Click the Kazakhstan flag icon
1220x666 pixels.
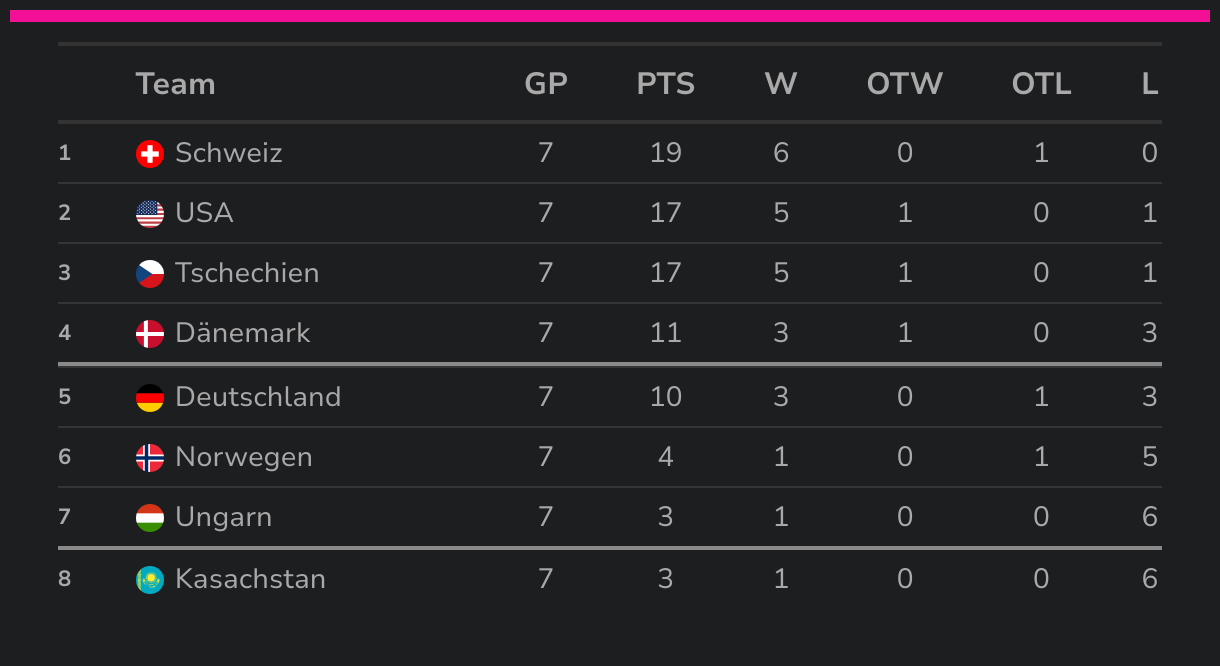150,579
